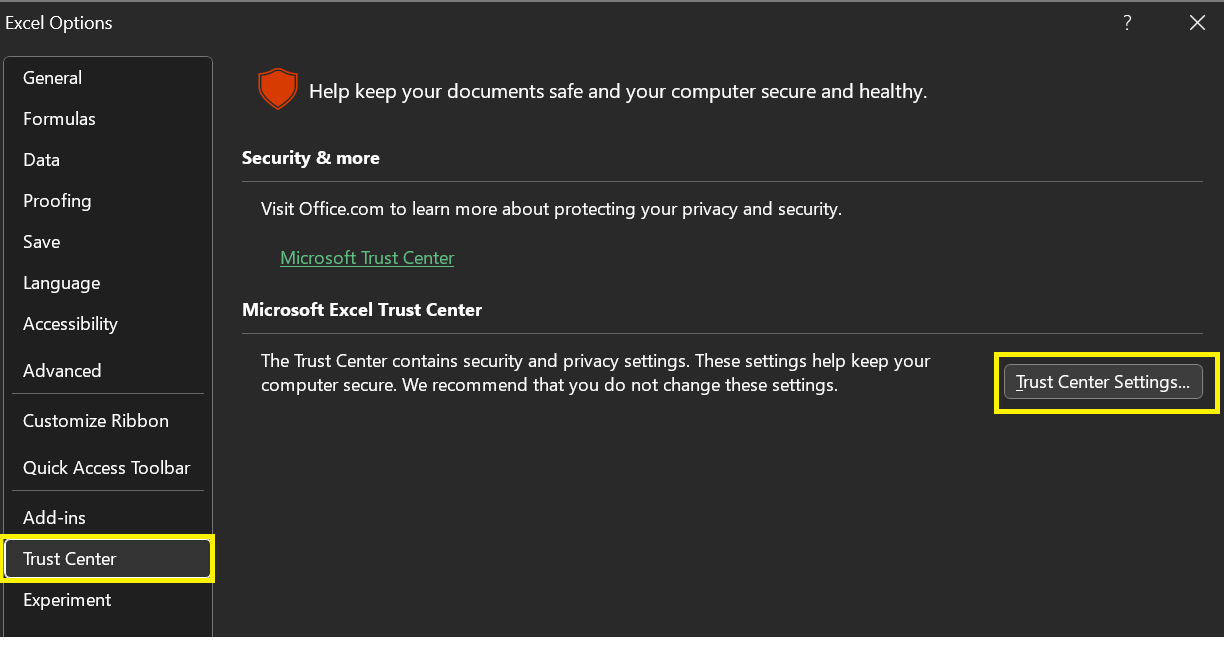Open Proofing options
This screenshot has height=648, width=1224.
(x=57, y=200)
